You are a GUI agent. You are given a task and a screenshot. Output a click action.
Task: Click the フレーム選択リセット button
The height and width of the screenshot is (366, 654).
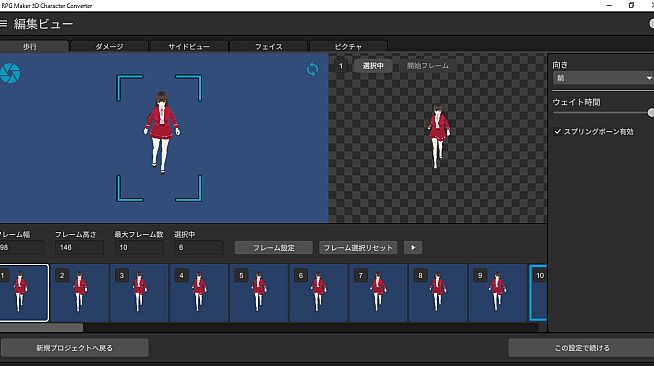tap(358, 248)
